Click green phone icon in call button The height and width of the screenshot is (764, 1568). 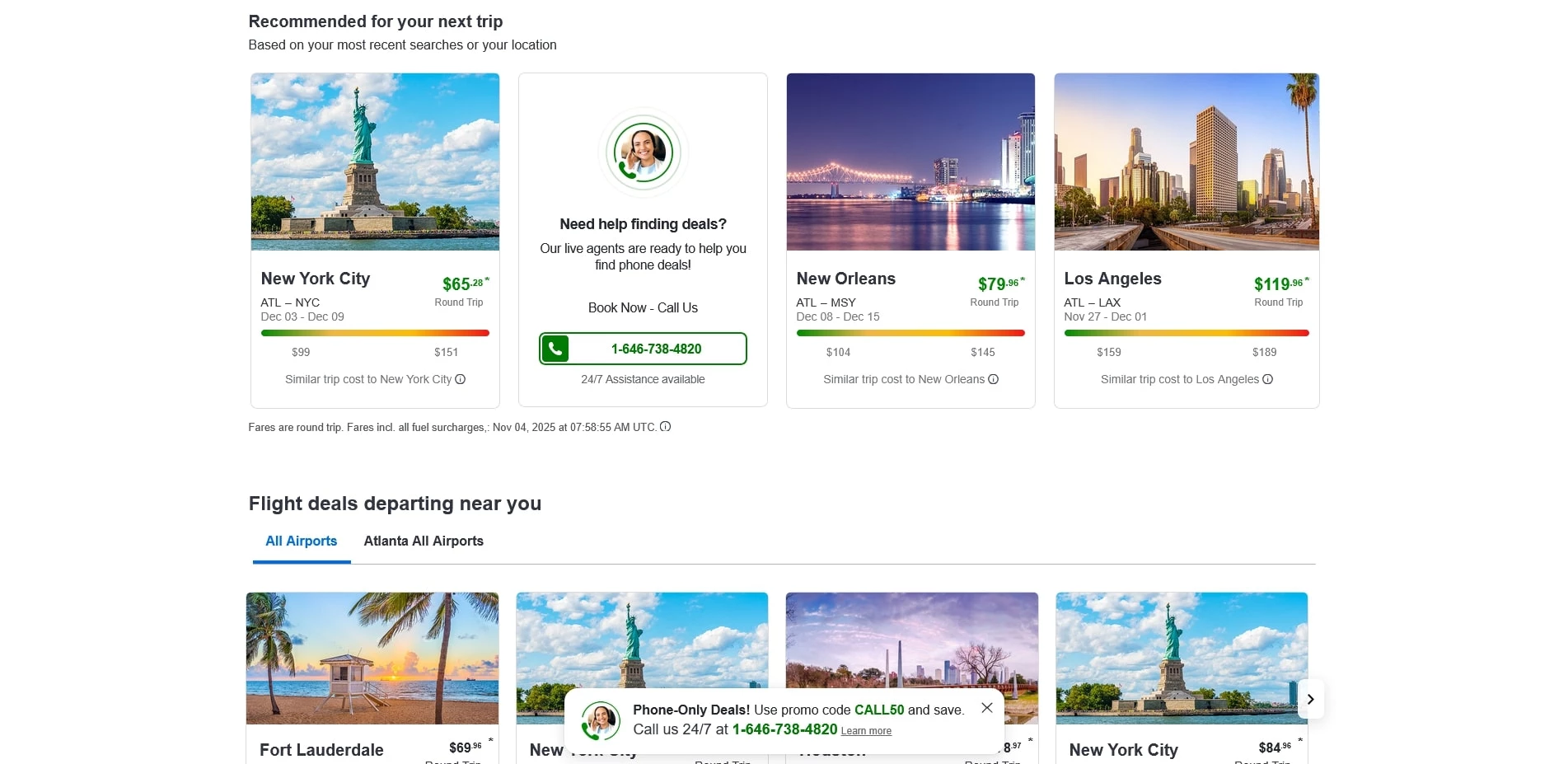point(555,349)
